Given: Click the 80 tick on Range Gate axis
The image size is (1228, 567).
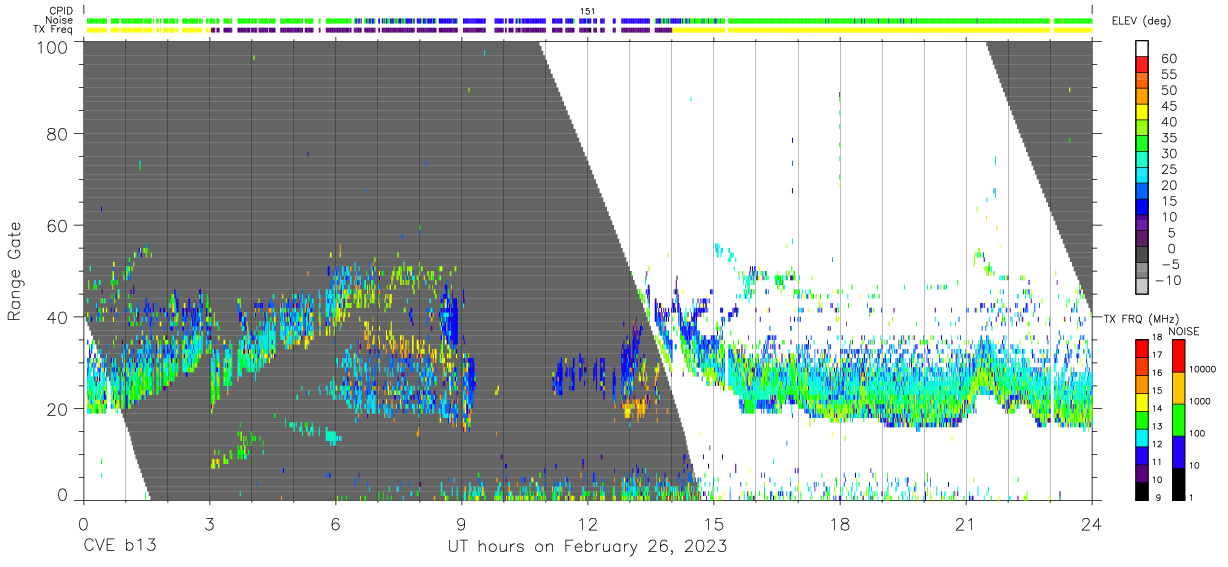Looking at the screenshot, I should point(57,133).
